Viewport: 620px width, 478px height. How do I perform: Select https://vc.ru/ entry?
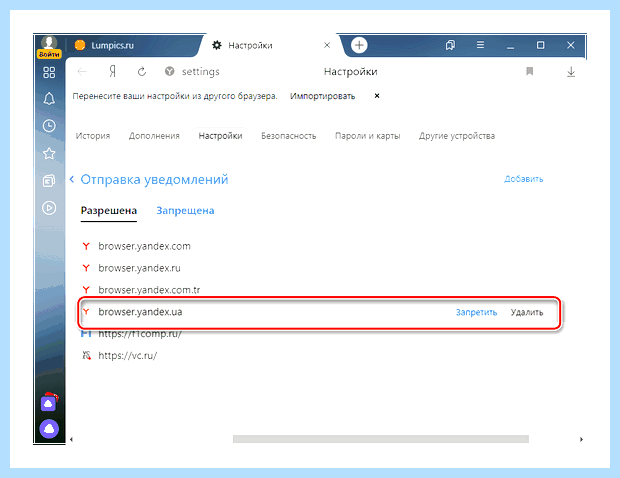tap(127, 355)
